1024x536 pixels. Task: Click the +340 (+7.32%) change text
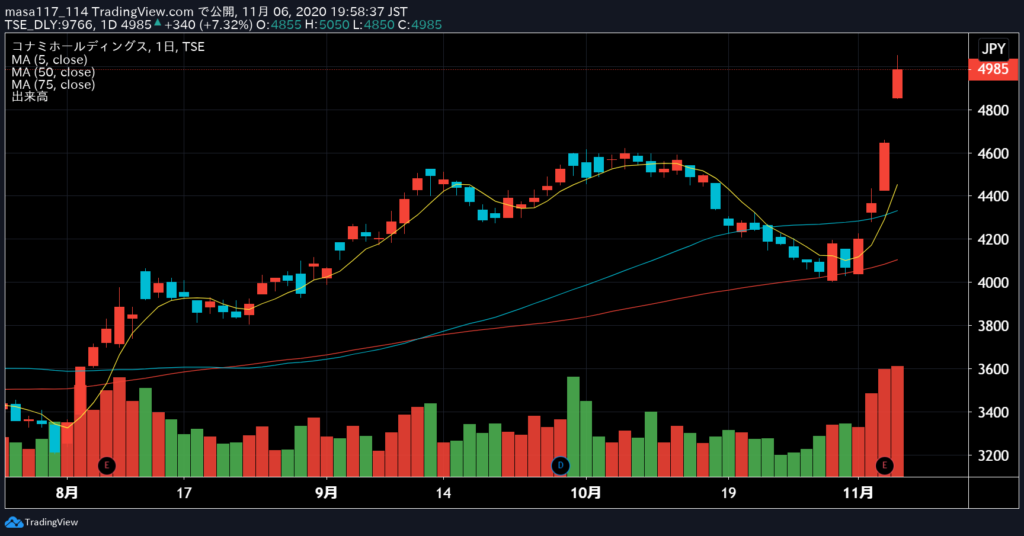208,25
